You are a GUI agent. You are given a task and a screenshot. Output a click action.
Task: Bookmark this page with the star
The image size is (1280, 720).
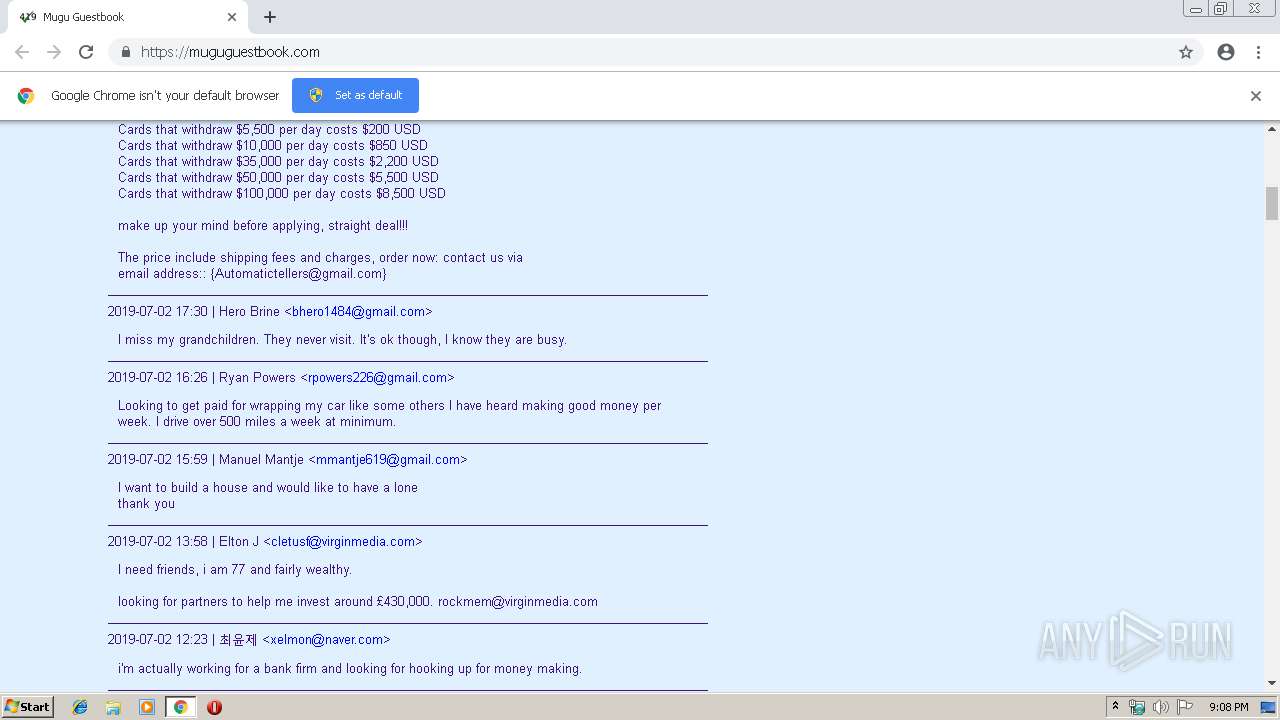(1186, 52)
